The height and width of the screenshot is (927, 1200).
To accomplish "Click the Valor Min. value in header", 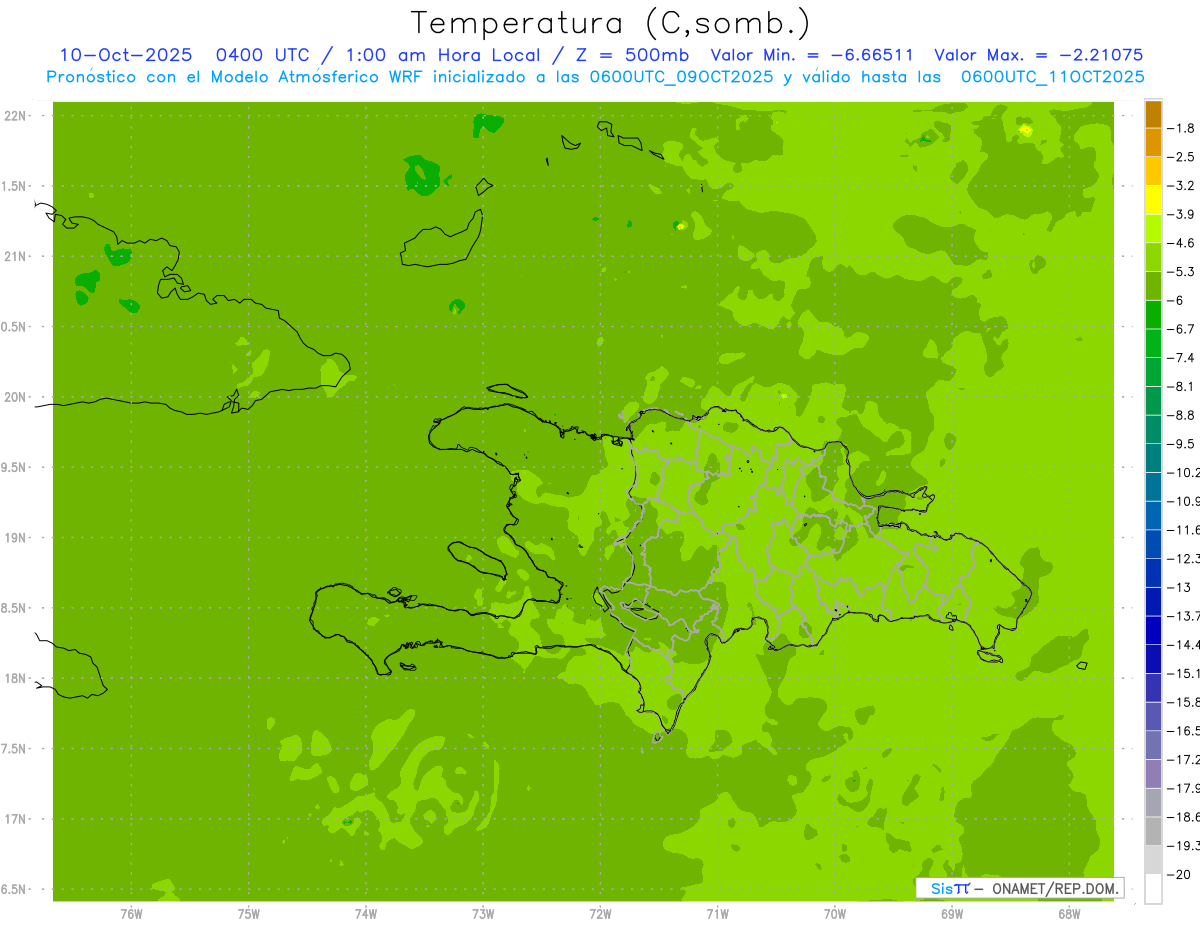I will pyautogui.click(x=815, y=55).
